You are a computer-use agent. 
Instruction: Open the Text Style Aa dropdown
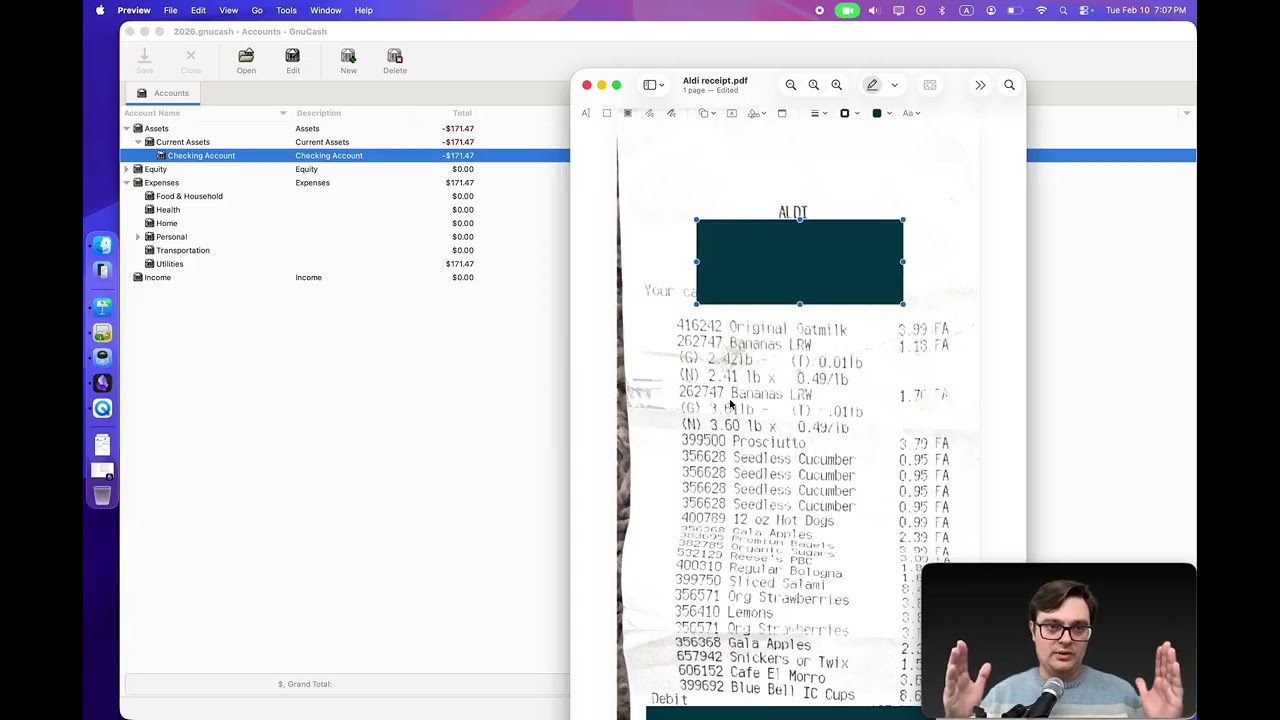point(911,113)
